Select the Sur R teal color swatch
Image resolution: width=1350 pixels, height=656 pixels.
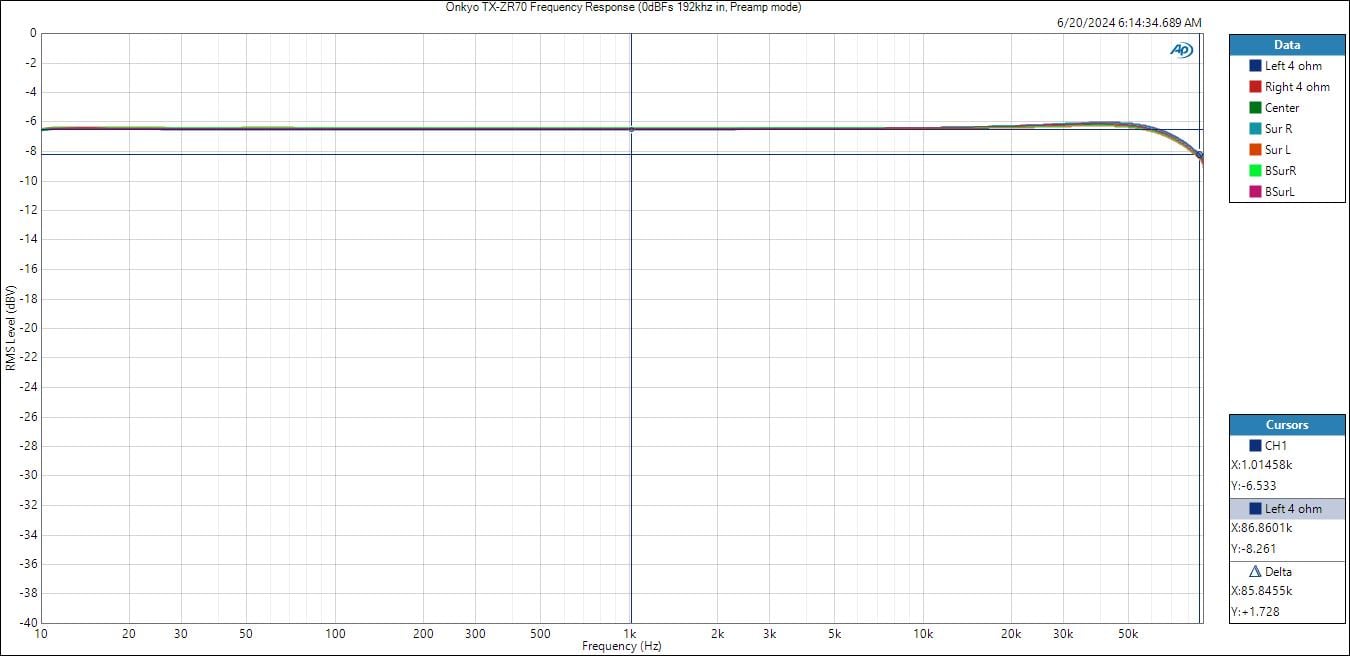click(x=1255, y=129)
